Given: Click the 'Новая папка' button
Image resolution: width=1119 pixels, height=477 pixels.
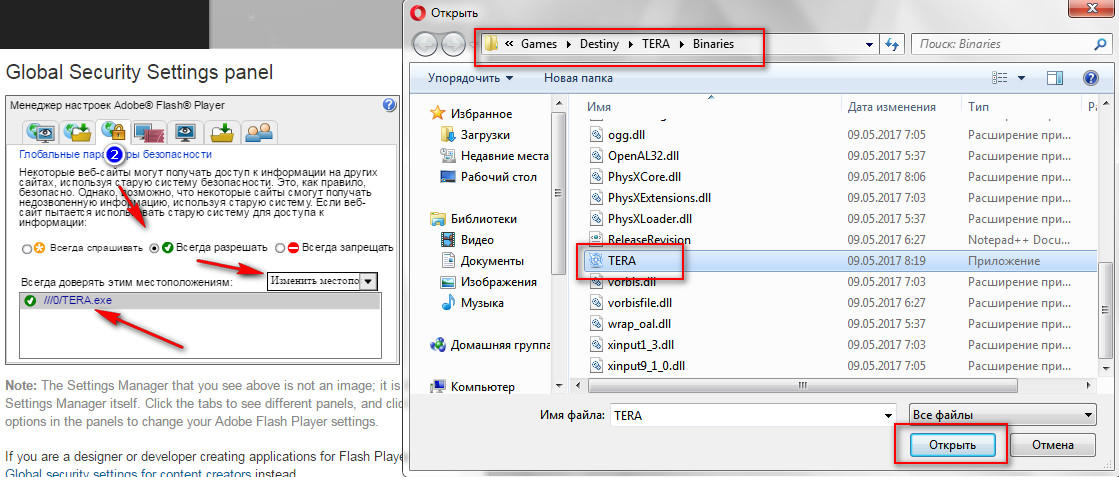Looking at the screenshot, I should (x=578, y=78).
